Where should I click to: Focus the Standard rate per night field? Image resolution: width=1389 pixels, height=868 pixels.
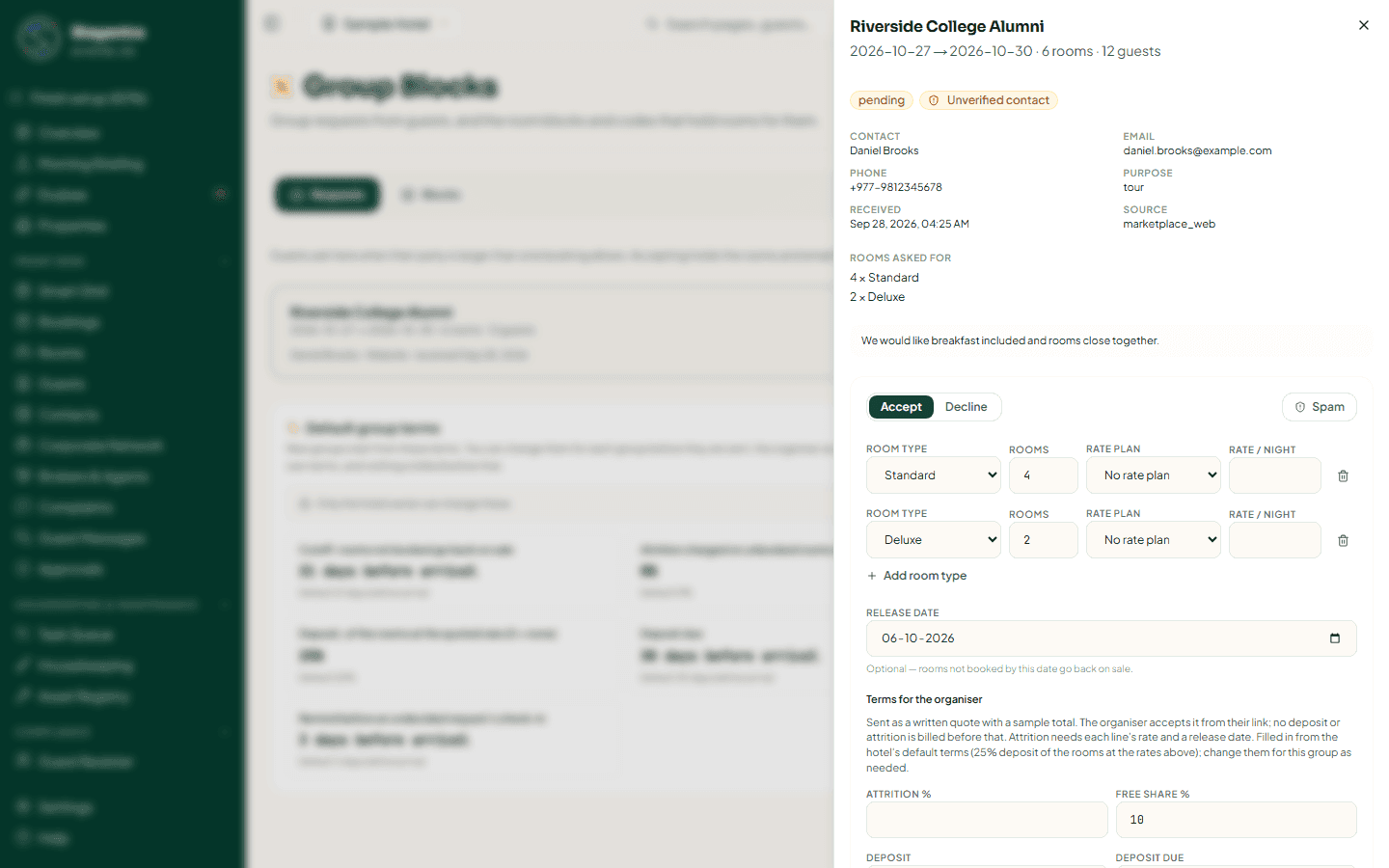tap(1275, 475)
